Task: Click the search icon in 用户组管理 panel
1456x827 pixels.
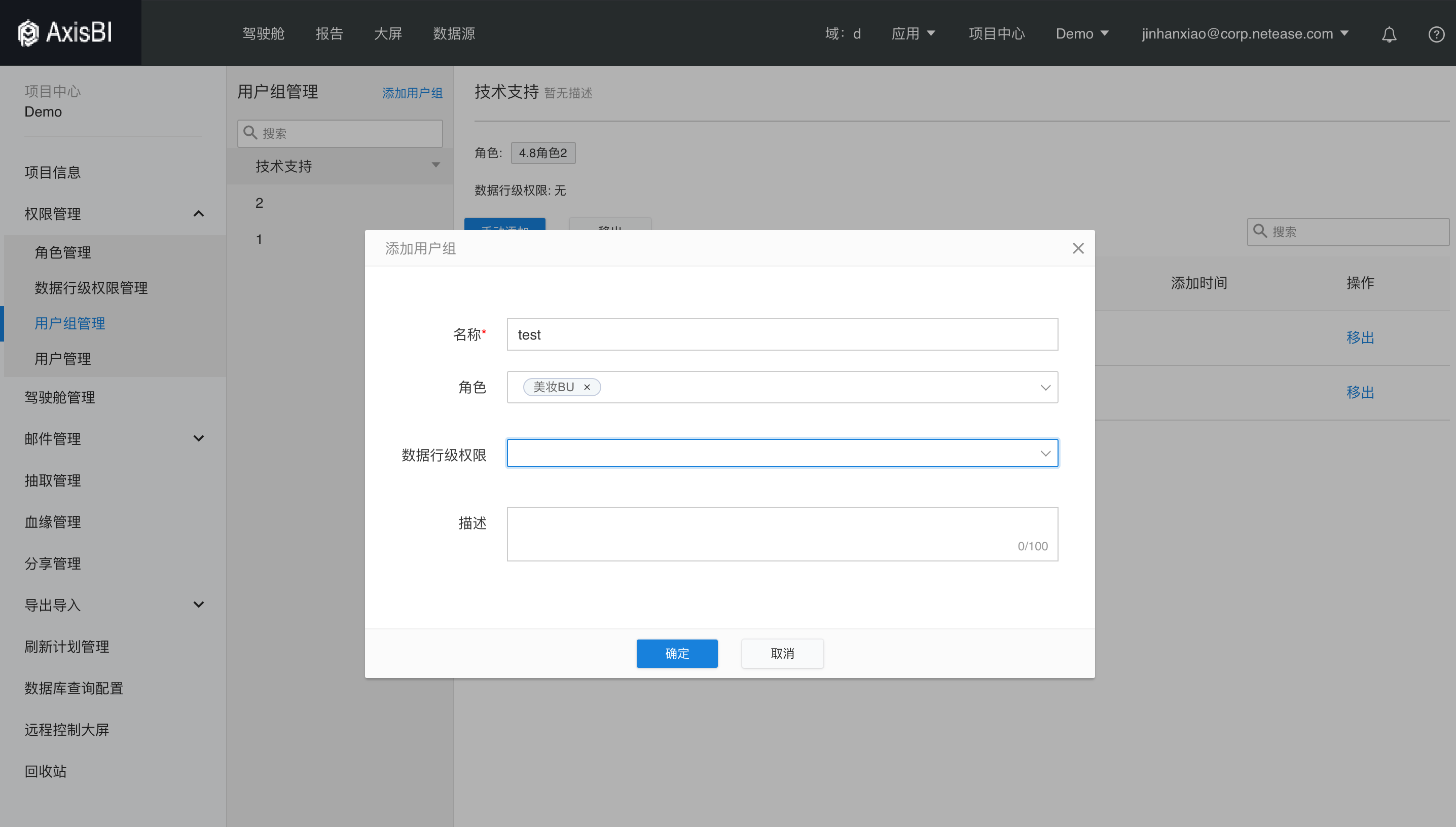Action: (x=250, y=133)
